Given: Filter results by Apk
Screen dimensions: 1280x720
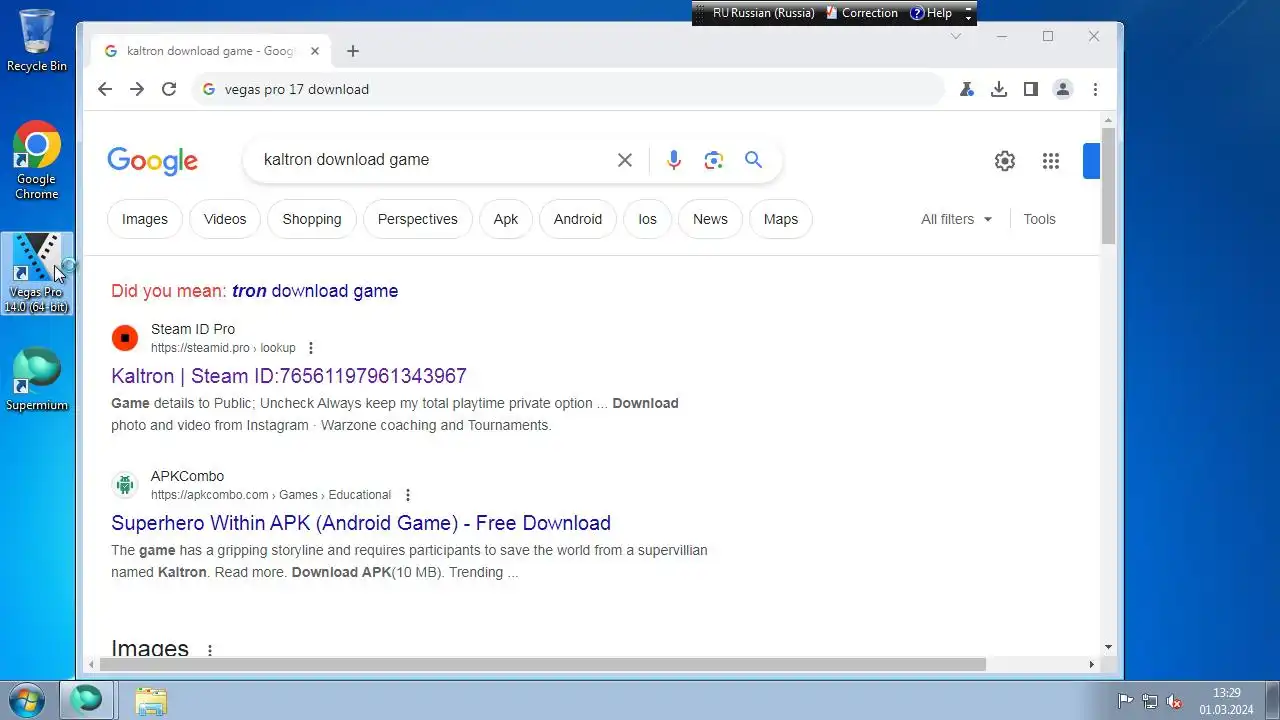Looking at the screenshot, I should pyautogui.click(x=506, y=219).
